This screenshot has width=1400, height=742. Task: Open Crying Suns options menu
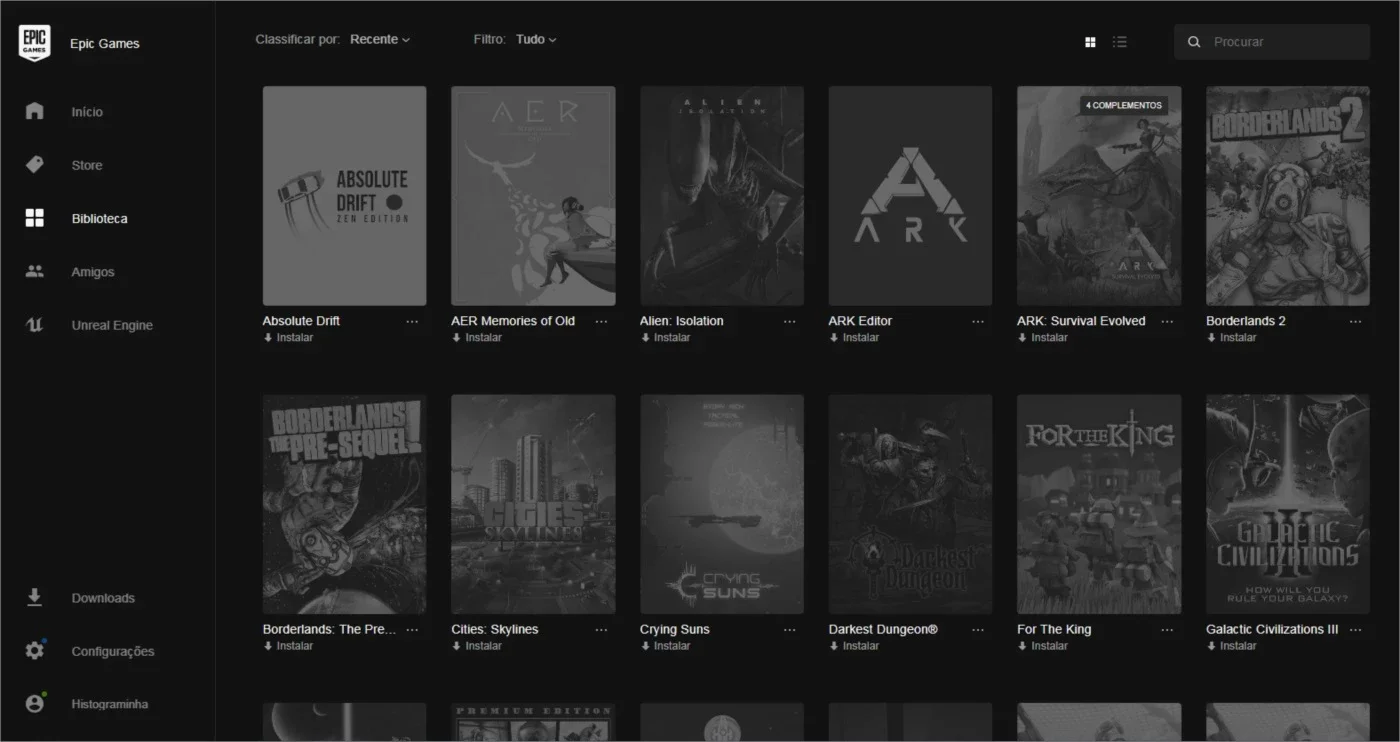tap(790, 630)
